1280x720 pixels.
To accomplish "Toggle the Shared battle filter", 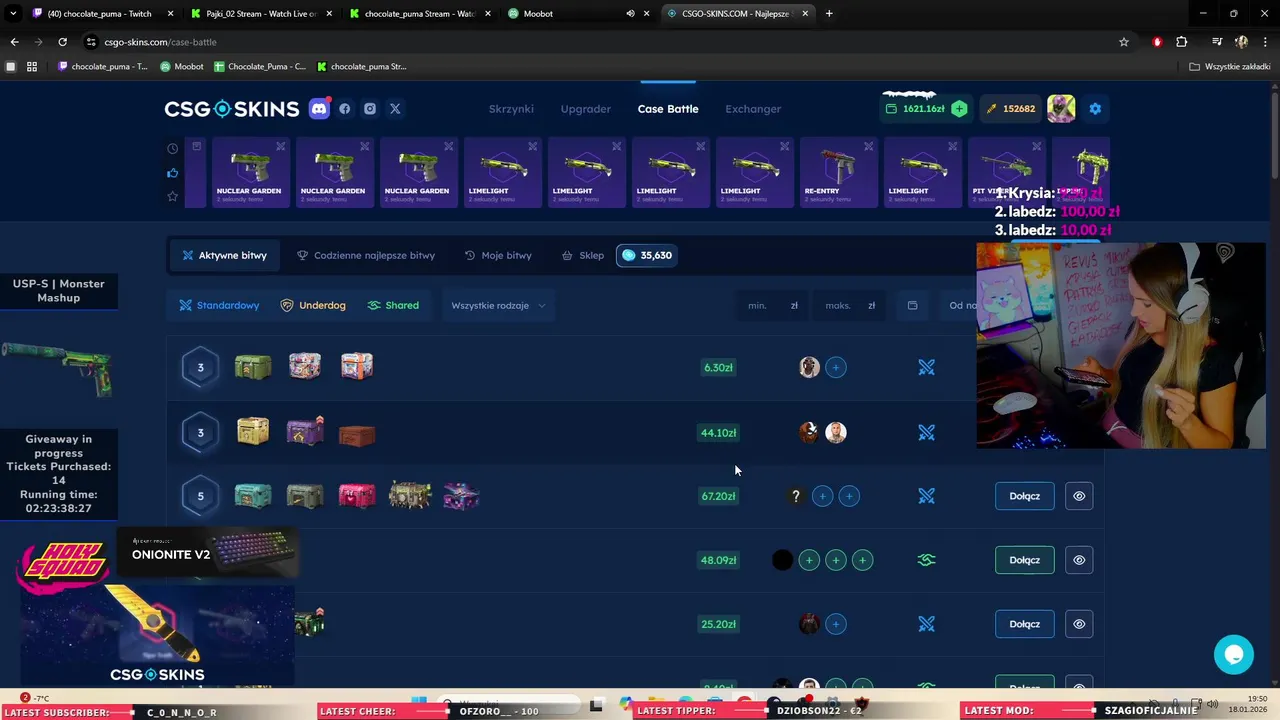I will 393,305.
